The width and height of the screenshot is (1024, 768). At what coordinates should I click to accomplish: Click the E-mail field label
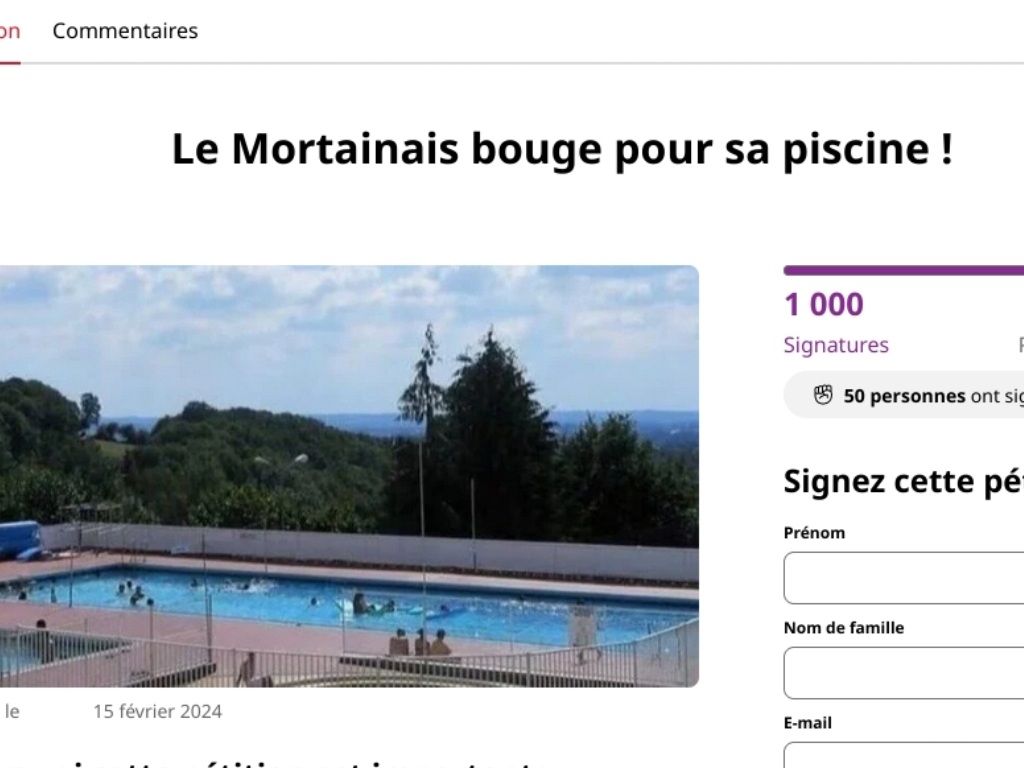point(807,723)
